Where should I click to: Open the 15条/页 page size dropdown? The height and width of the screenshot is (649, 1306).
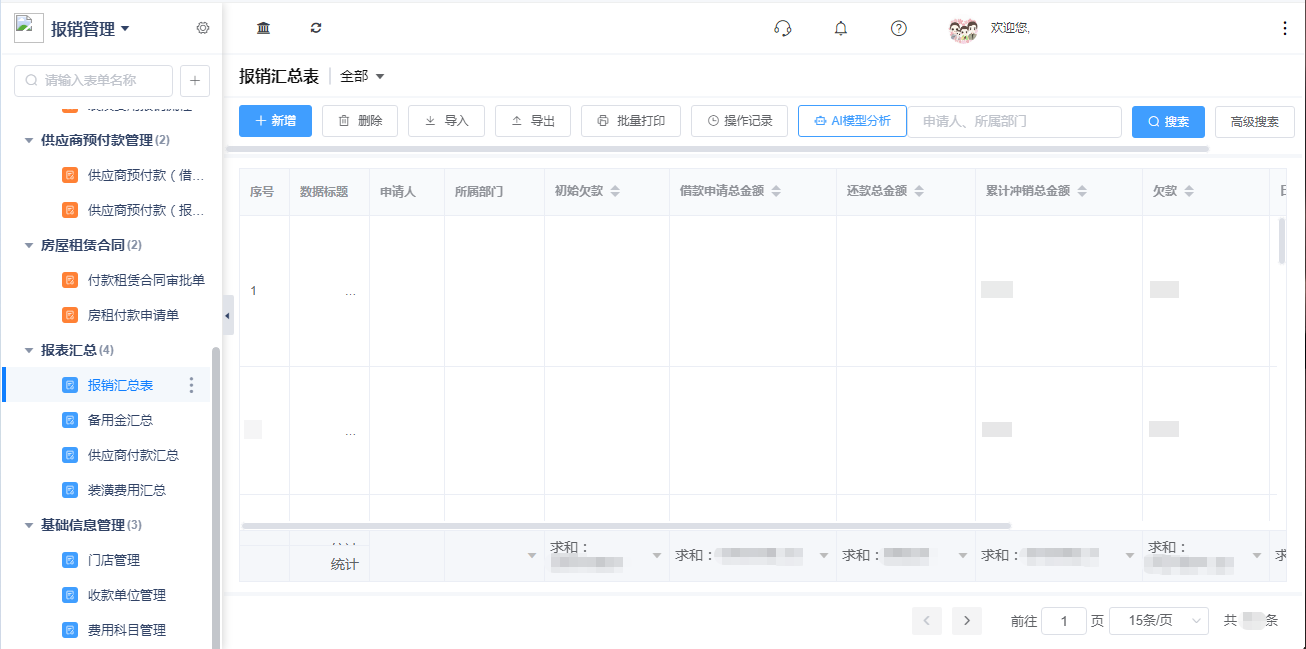point(1159,621)
